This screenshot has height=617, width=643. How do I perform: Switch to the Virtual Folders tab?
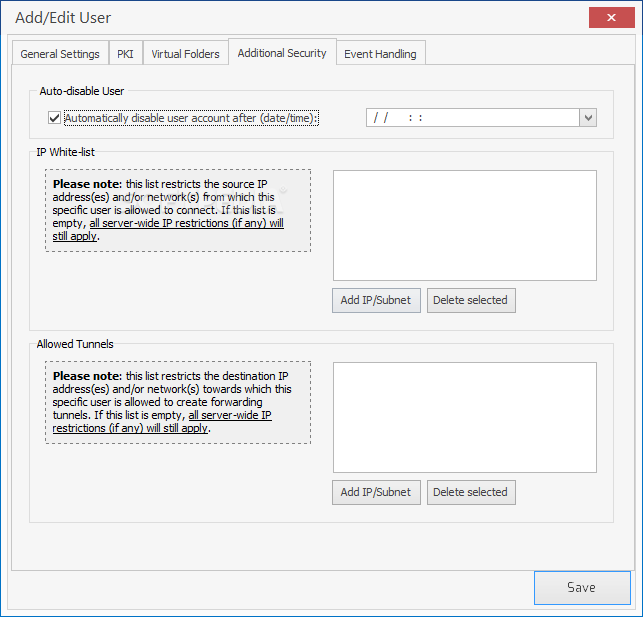tap(185, 54)
